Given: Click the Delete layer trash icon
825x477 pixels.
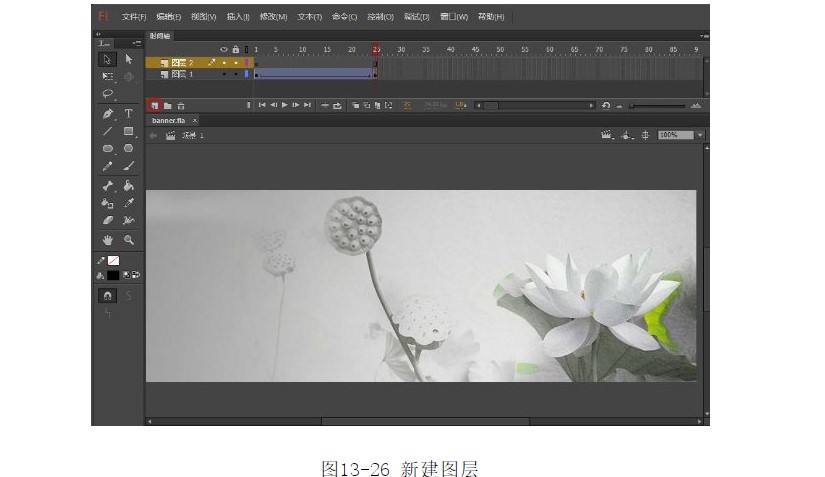Looking at the screenshot, I should point(181,105).
